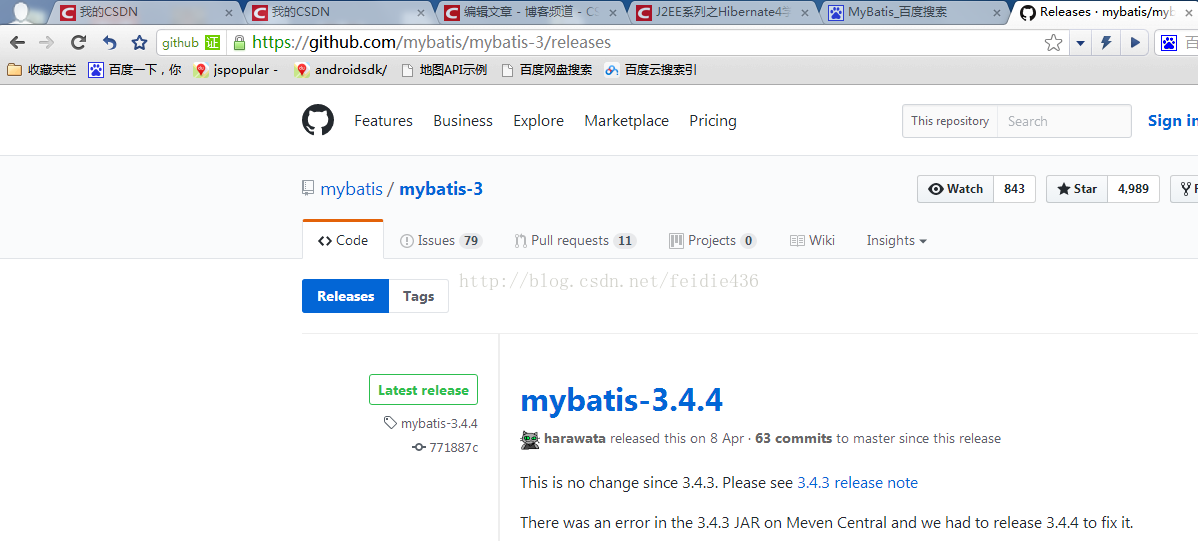Click the lightning bolt speed mode icon
The image size is (1198, 541).
[x=1106, y=43]
